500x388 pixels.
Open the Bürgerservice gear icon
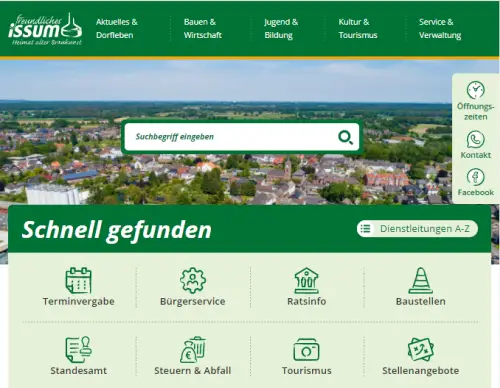point(193,280)
